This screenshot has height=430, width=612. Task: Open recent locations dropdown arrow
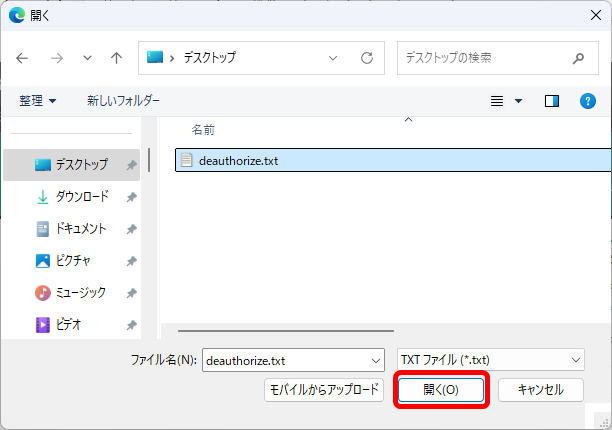pyautogui.click(x=87, y=58)
